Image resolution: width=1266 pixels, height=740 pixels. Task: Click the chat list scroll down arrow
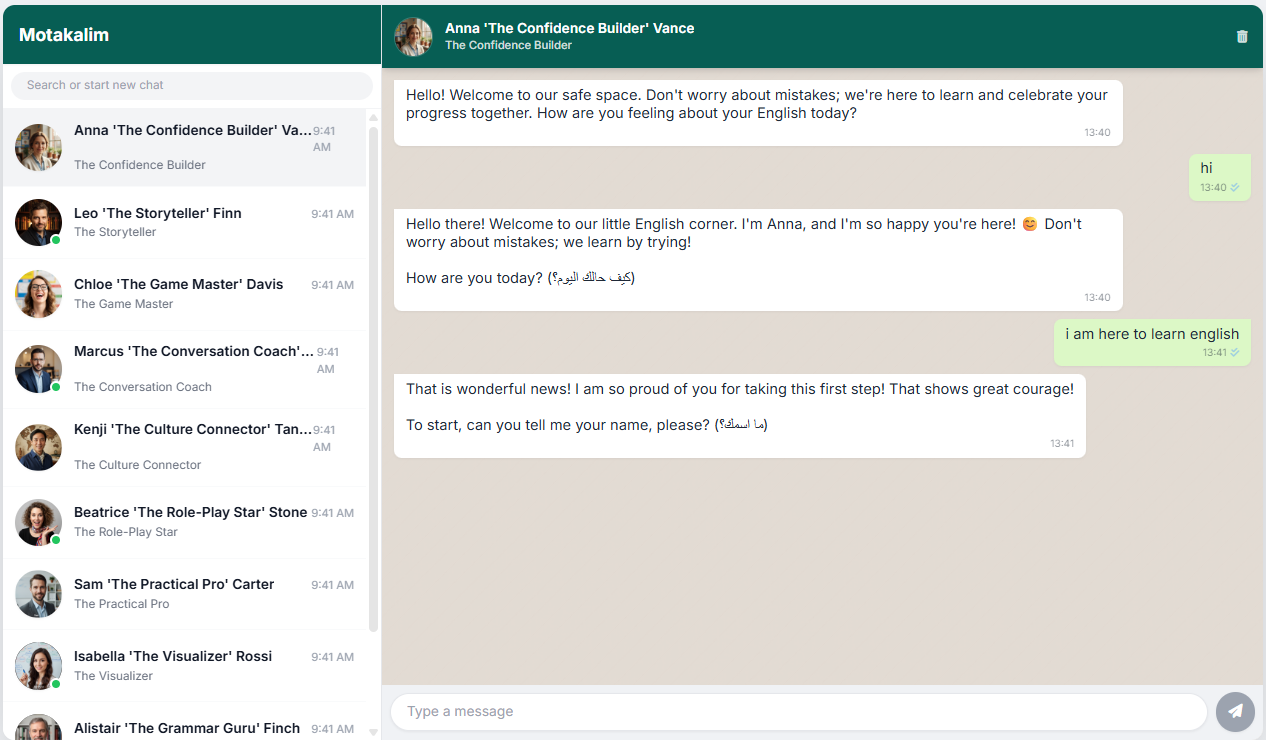pyautogui.click(x=374, y=732)
